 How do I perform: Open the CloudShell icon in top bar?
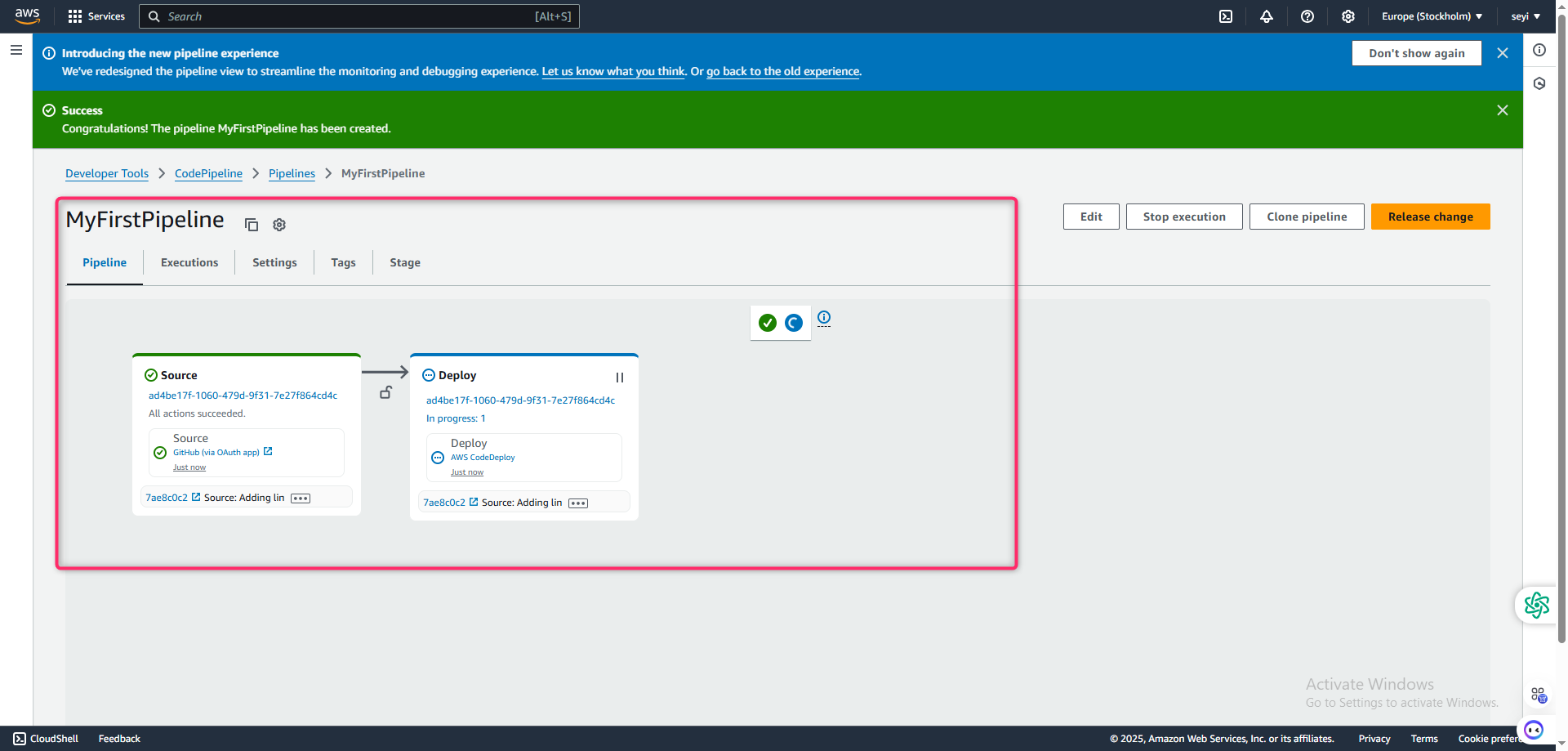[1226, 16]
